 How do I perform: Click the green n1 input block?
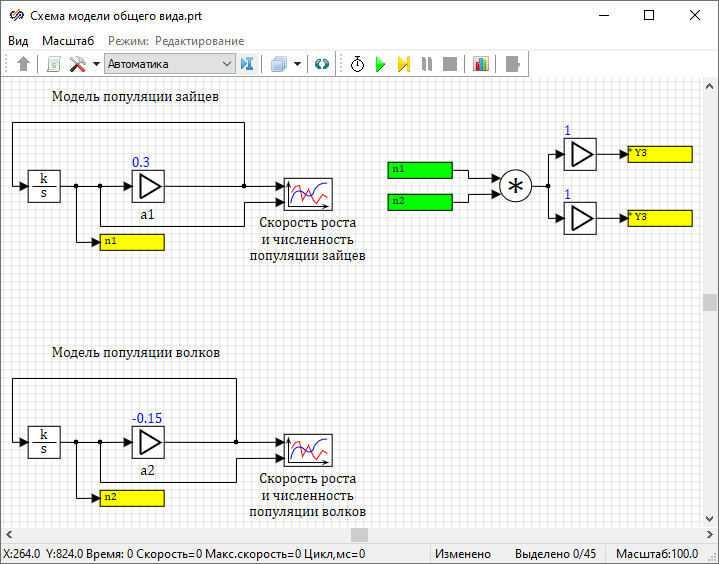[x=420, y=170]
